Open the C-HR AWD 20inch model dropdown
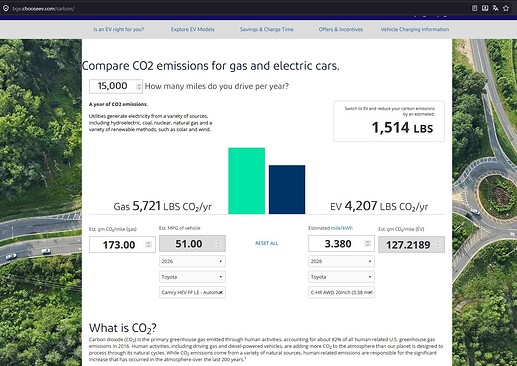 pos(341,292)
